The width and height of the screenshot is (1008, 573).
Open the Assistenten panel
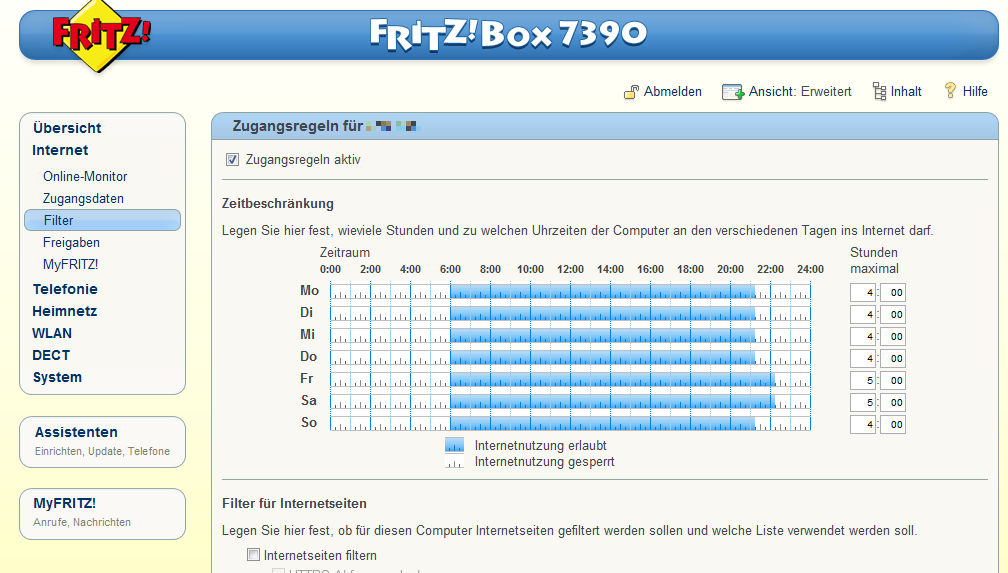(102, 442)
